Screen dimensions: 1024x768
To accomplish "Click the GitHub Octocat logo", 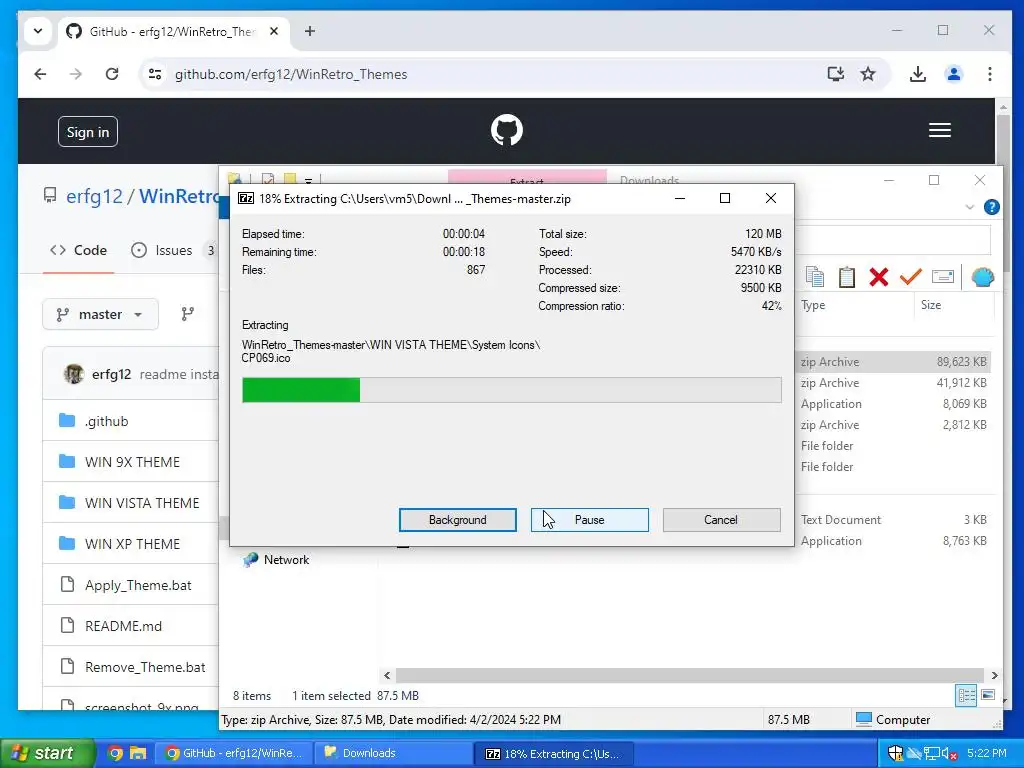I will tap(507, 130).
